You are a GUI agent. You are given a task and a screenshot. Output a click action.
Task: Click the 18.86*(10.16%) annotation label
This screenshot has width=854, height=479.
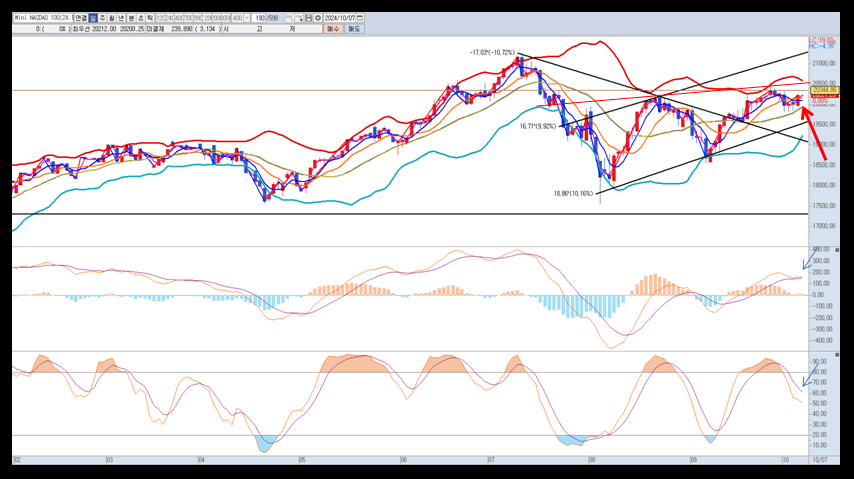pyautogui.click(x=573, y=193)
